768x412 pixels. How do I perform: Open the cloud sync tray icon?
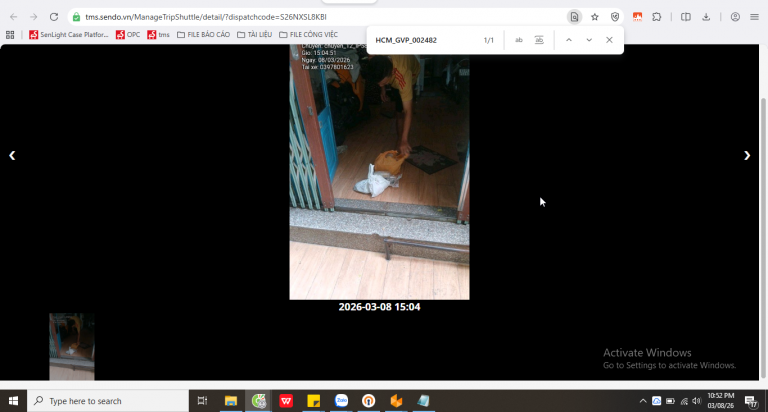(x=656, y=401)
